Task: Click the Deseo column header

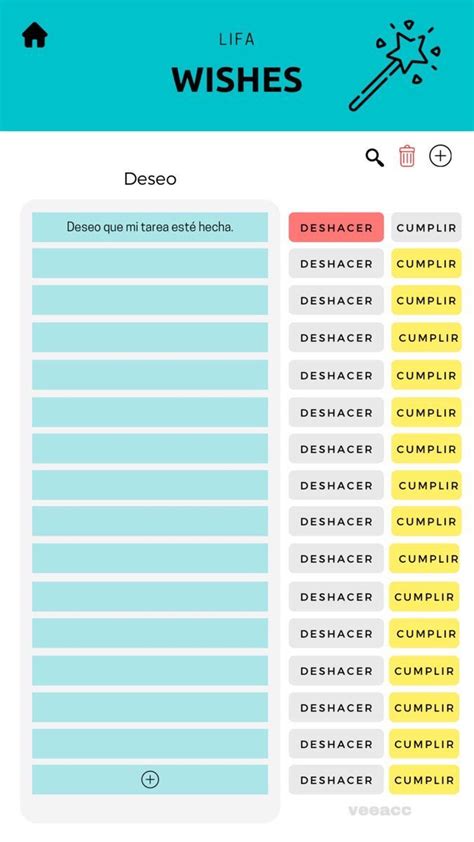Action: (150, 178)
